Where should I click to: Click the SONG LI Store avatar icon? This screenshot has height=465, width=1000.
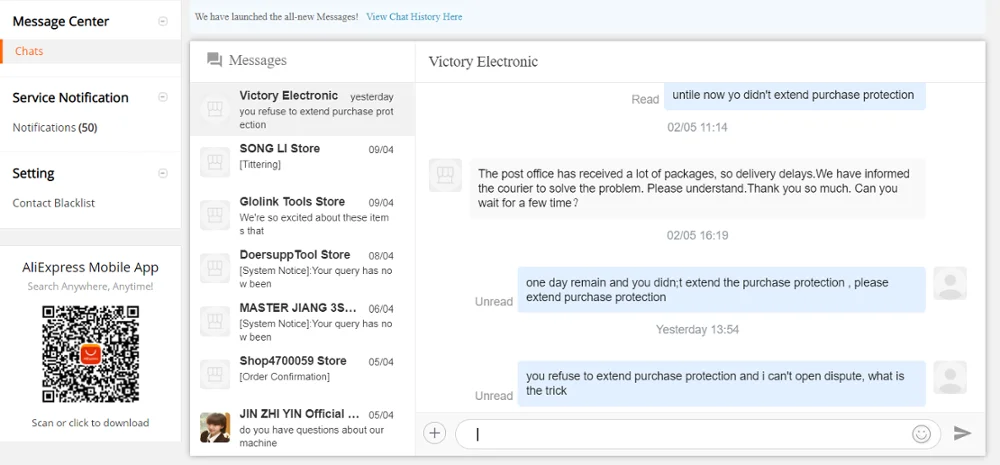(x=215, y=162)
